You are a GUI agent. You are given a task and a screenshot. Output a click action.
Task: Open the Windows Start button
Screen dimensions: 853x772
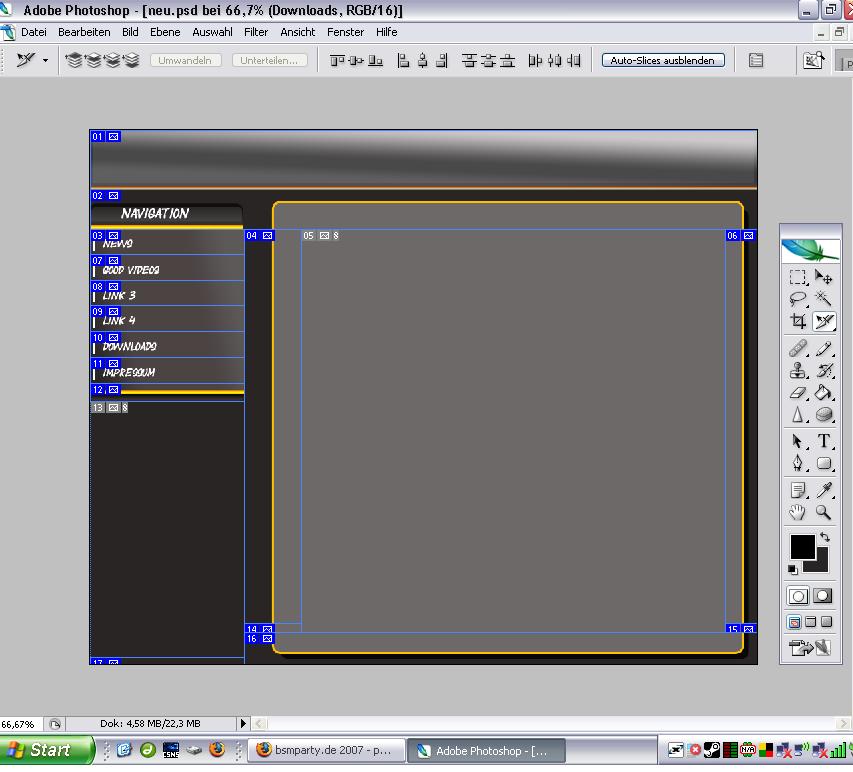click(x=47, y=750)
